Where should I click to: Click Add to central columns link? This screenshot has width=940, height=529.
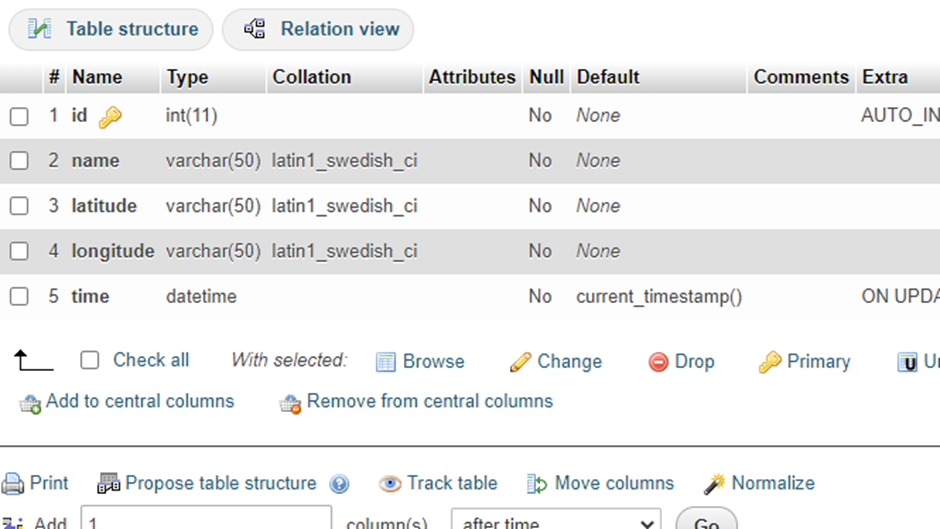point(139,402)
